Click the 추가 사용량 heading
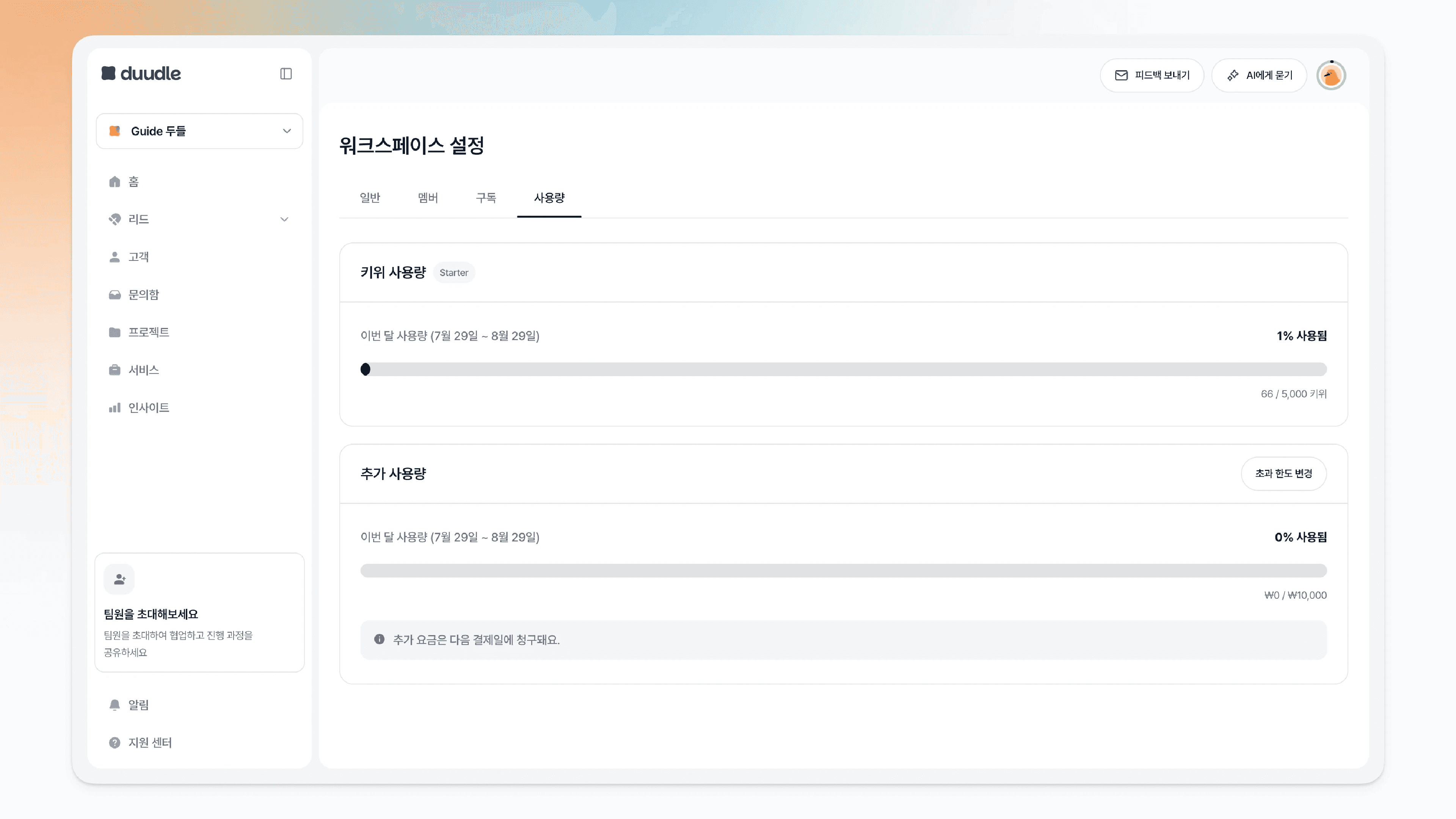1456x819 pixels. (394, 474)
